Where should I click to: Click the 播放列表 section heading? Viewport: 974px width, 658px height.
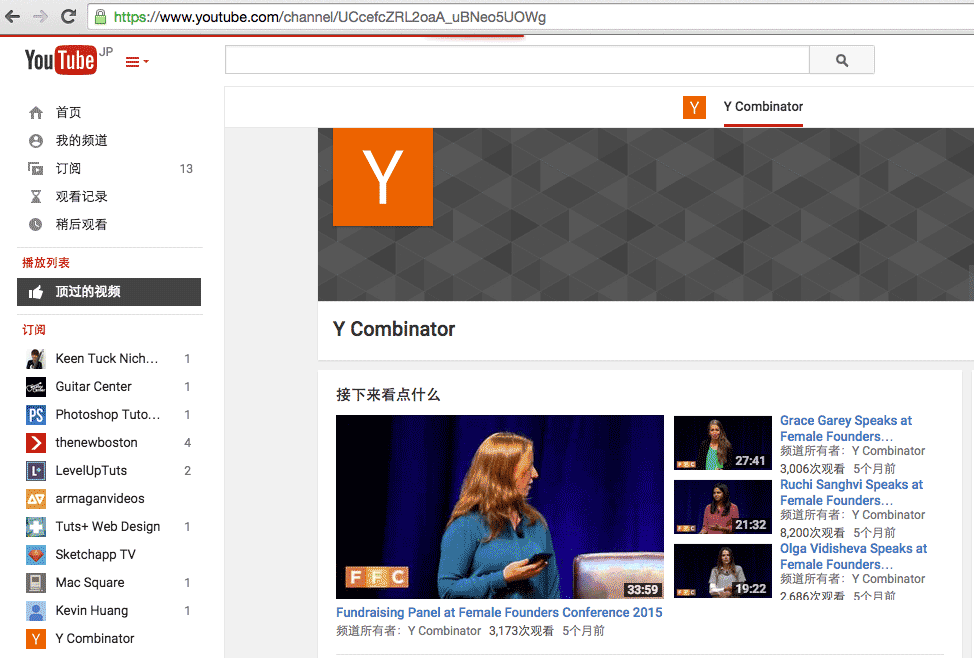(46, 263)
